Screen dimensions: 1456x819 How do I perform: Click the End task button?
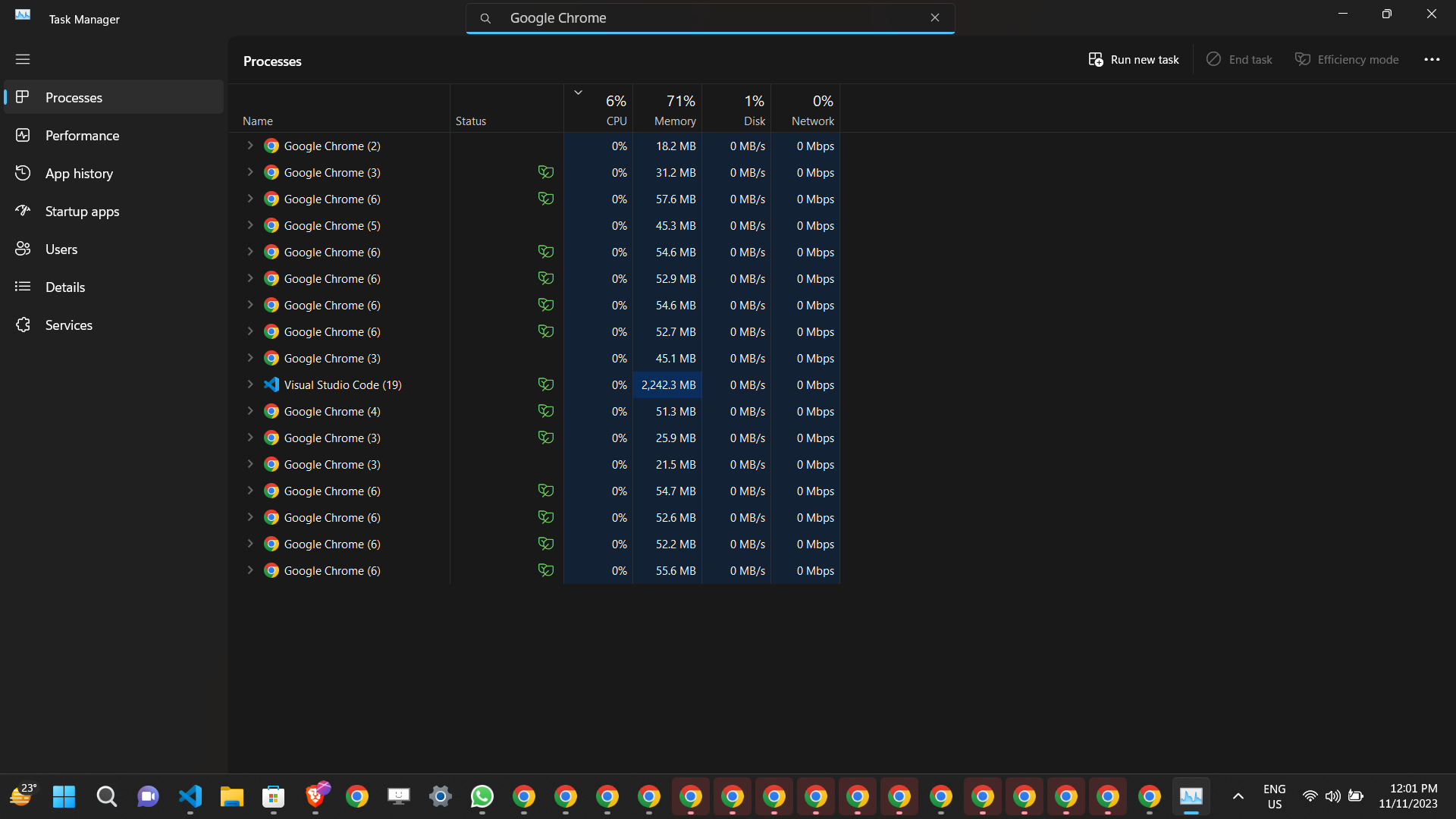(x=1238, y=59)
